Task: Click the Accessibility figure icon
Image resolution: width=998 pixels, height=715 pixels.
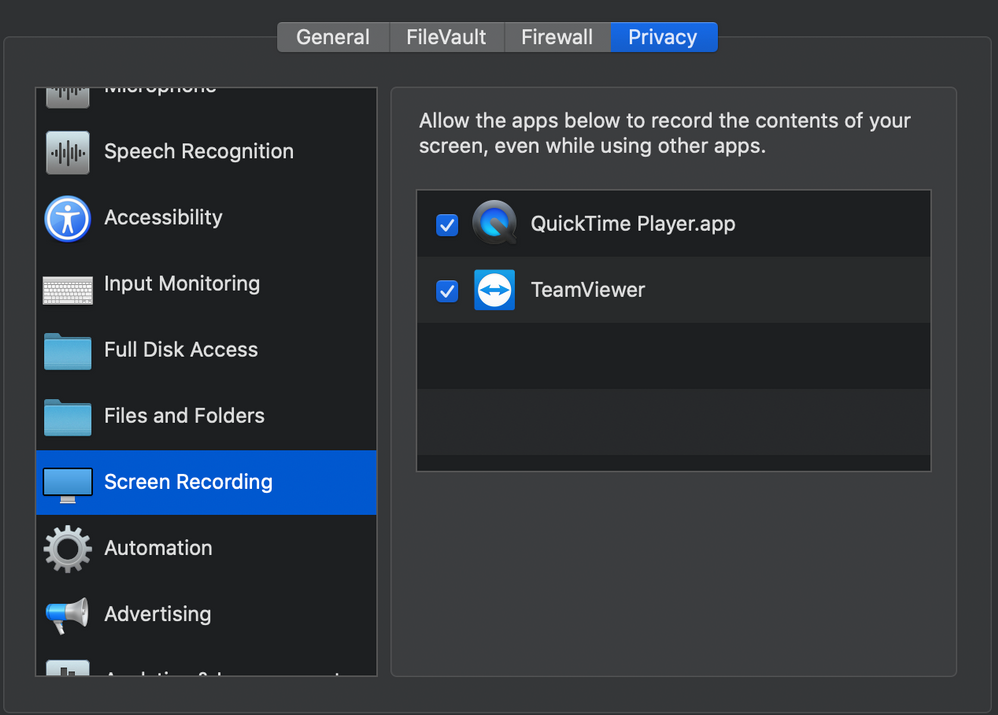Action: pos(67,219)
